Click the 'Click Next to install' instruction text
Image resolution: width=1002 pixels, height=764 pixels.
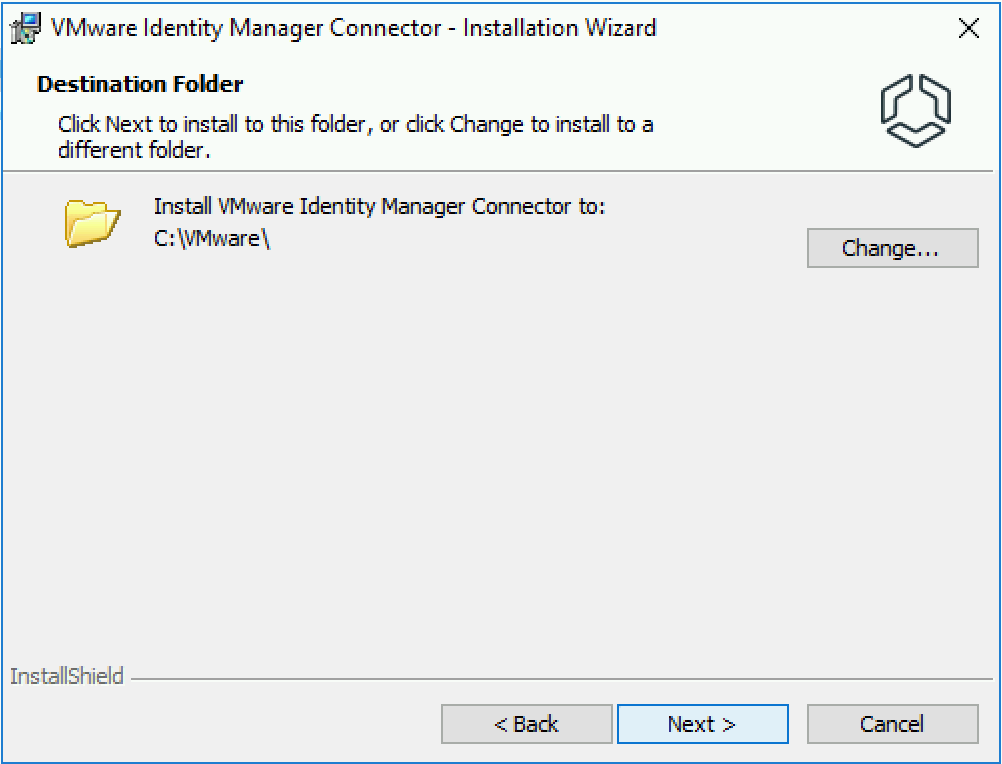pos(355,137)
